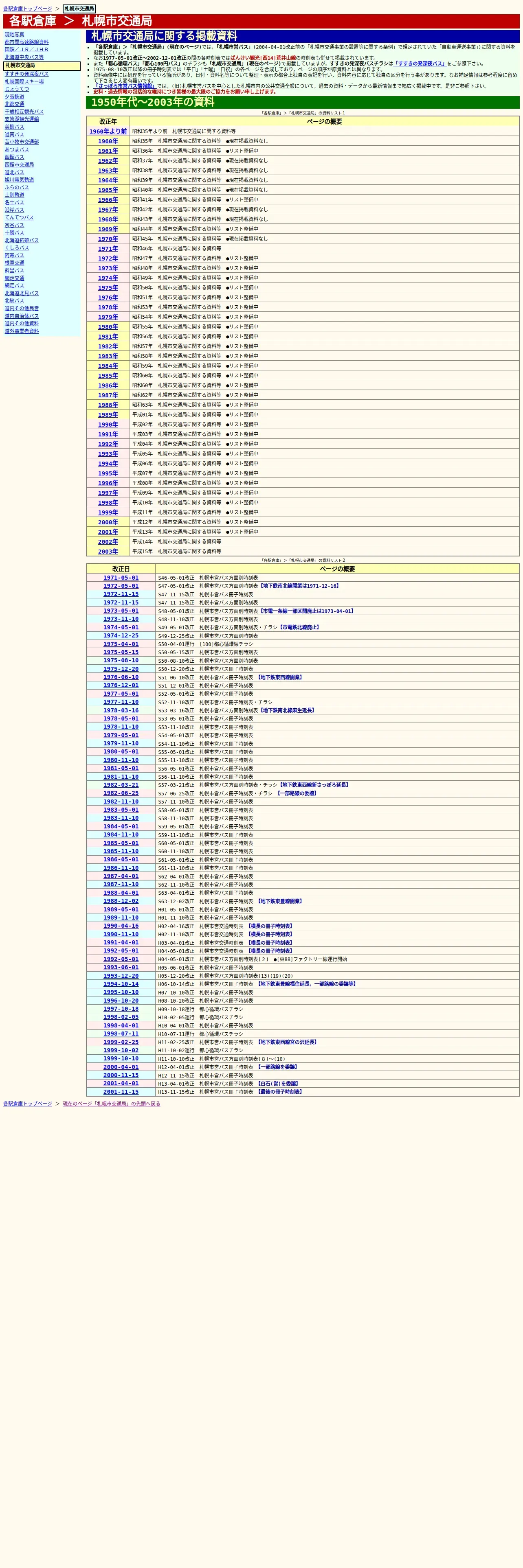Open the 2000-04-01 revision date link
The width and height of the screenshot is (523, 1568).
pos(121,1067)
